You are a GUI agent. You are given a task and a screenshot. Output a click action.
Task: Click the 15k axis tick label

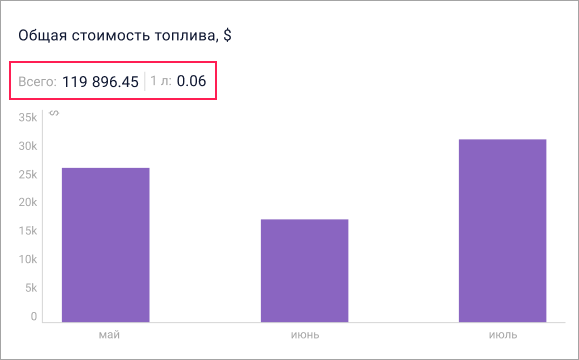tap(28, 231)
